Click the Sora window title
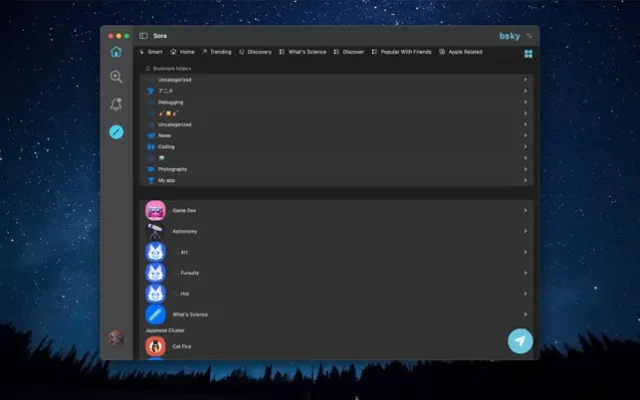The height and width of the screenshot is (400, 640). pyautogui.click(x=160, y=36)
